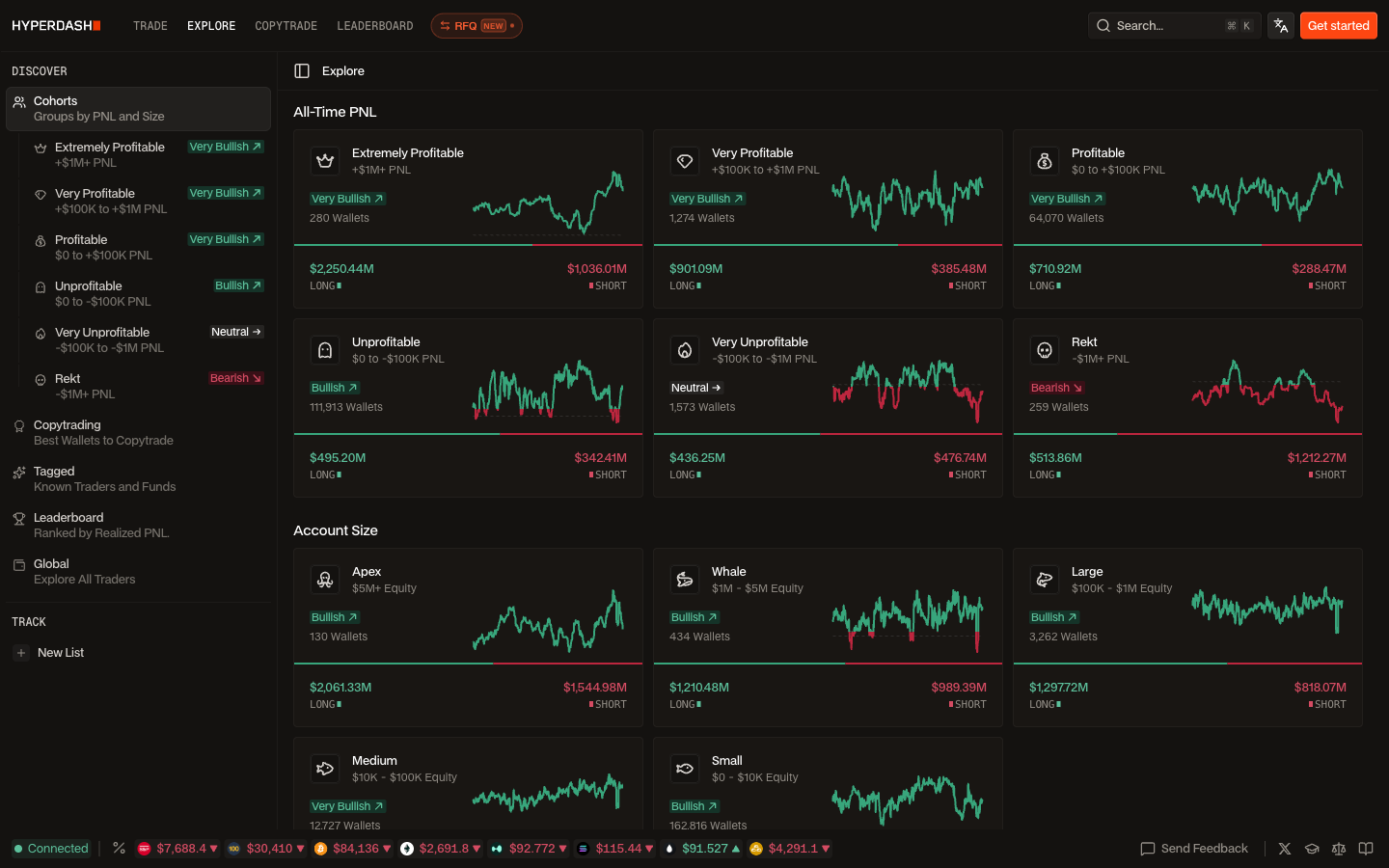Open Global Explore All Traders
Viewport: 1389px width, 868px height.
pos(138,572)
